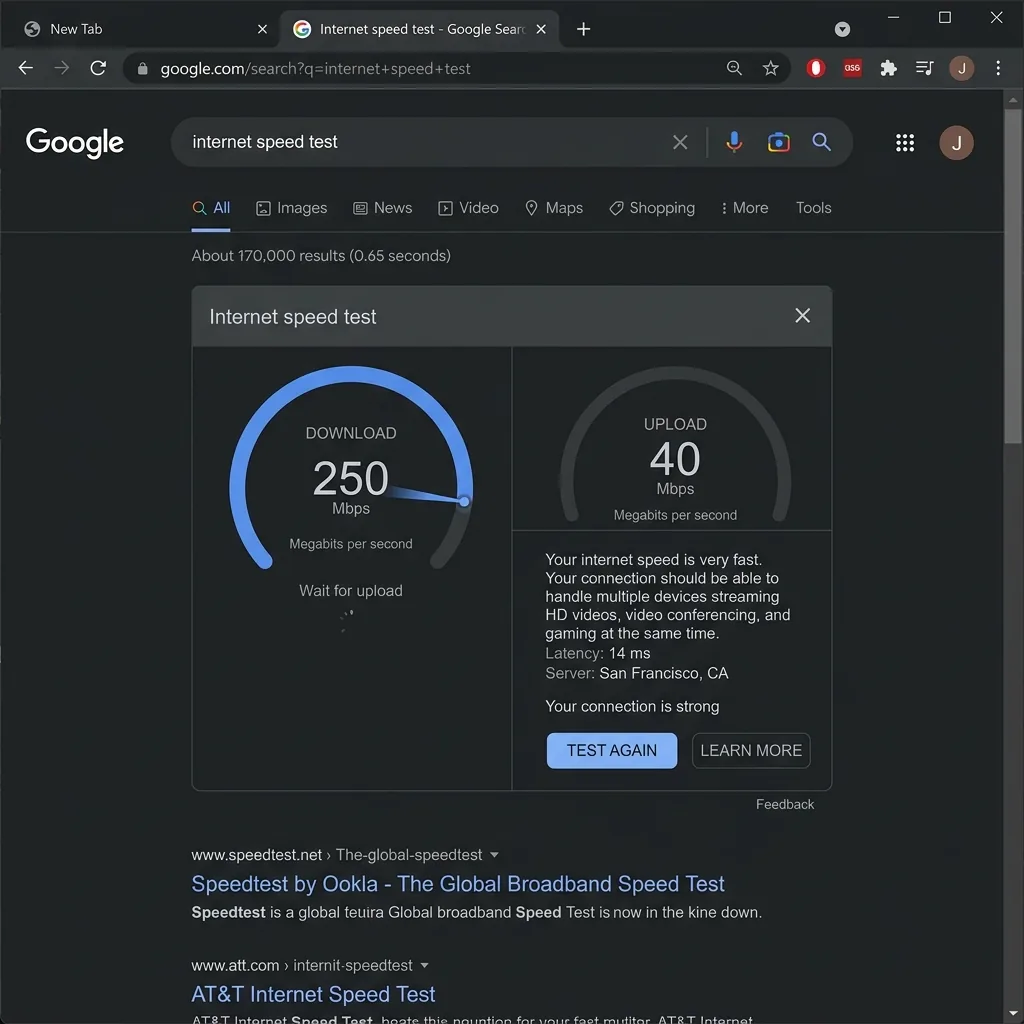Image resolution: width=1024 pixels, height=1024 pixels.
Task: Close the New Tab tab
Action: click(x=262, y=29)
